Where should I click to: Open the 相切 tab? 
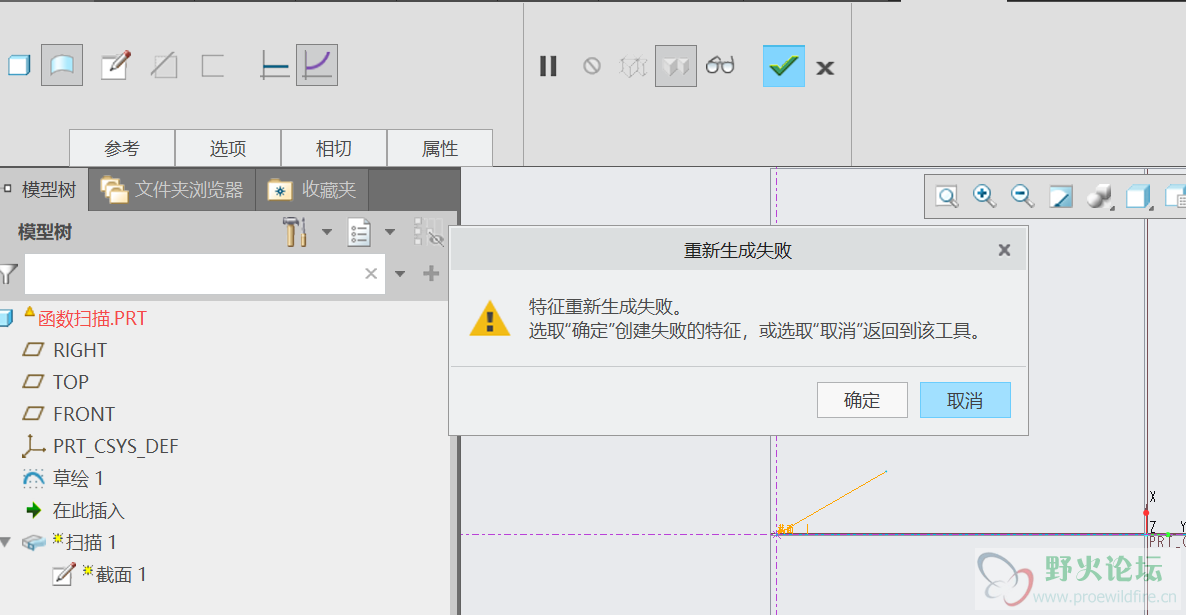point(334,148)
